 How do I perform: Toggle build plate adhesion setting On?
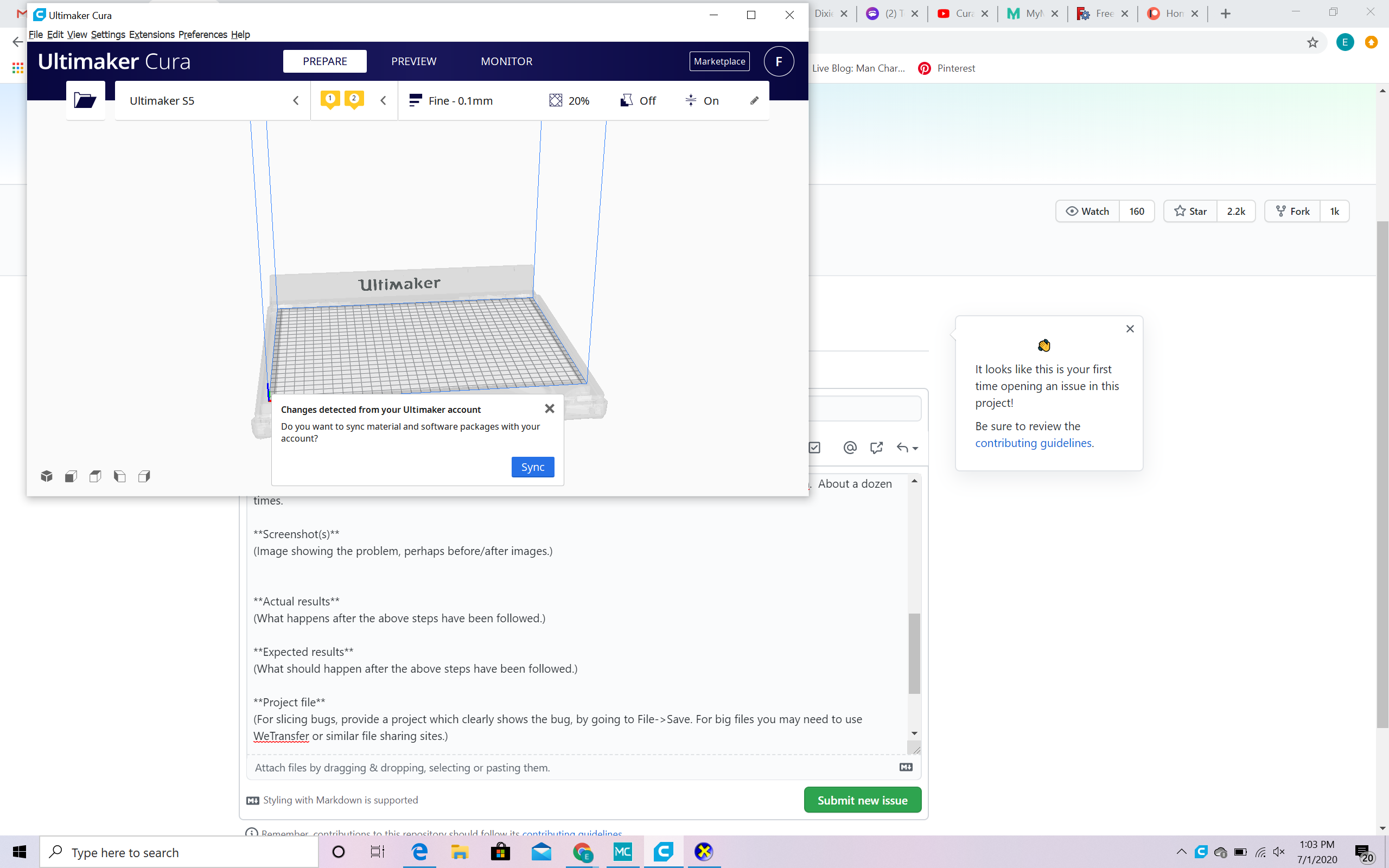pyautogui.click(x=702, y=100)
